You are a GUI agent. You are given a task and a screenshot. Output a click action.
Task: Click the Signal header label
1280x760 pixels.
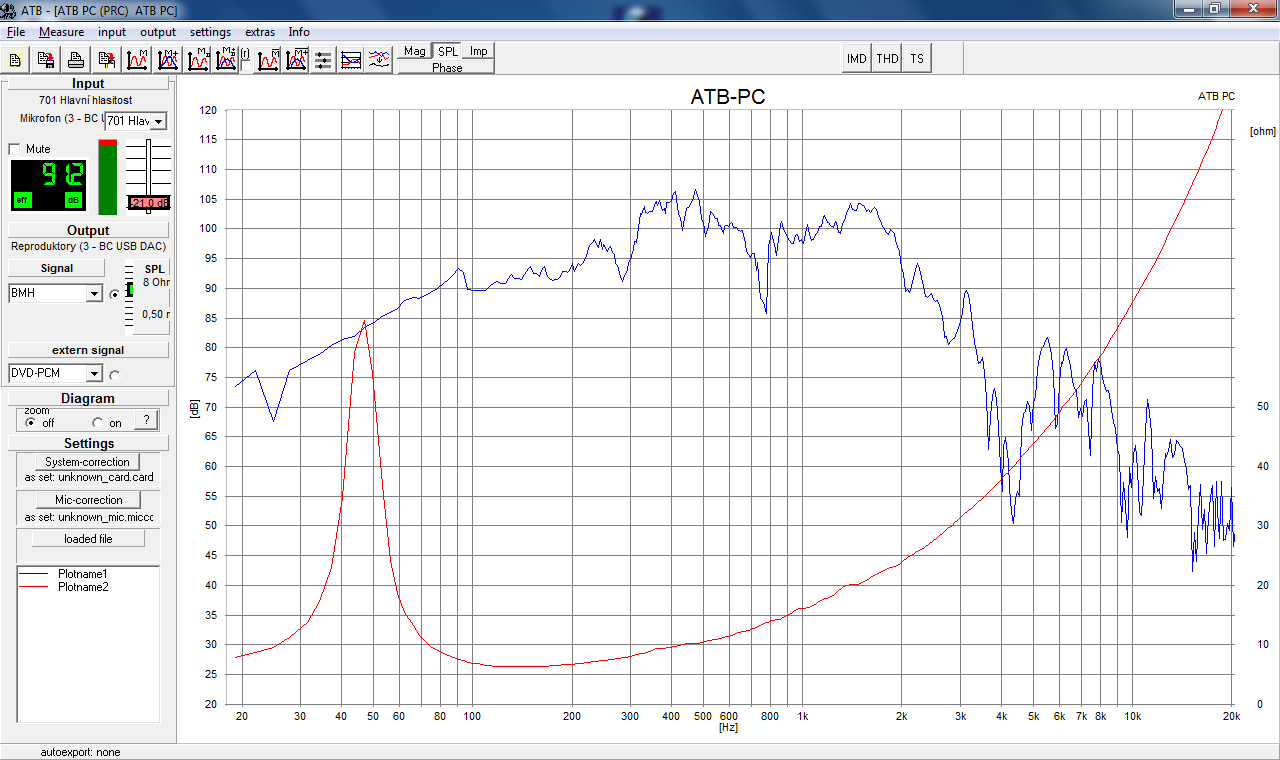(x=56, y=268)
